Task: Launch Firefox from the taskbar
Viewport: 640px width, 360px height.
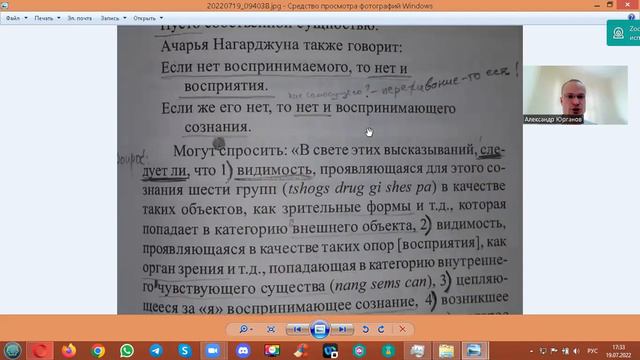Action: (69, 351)
